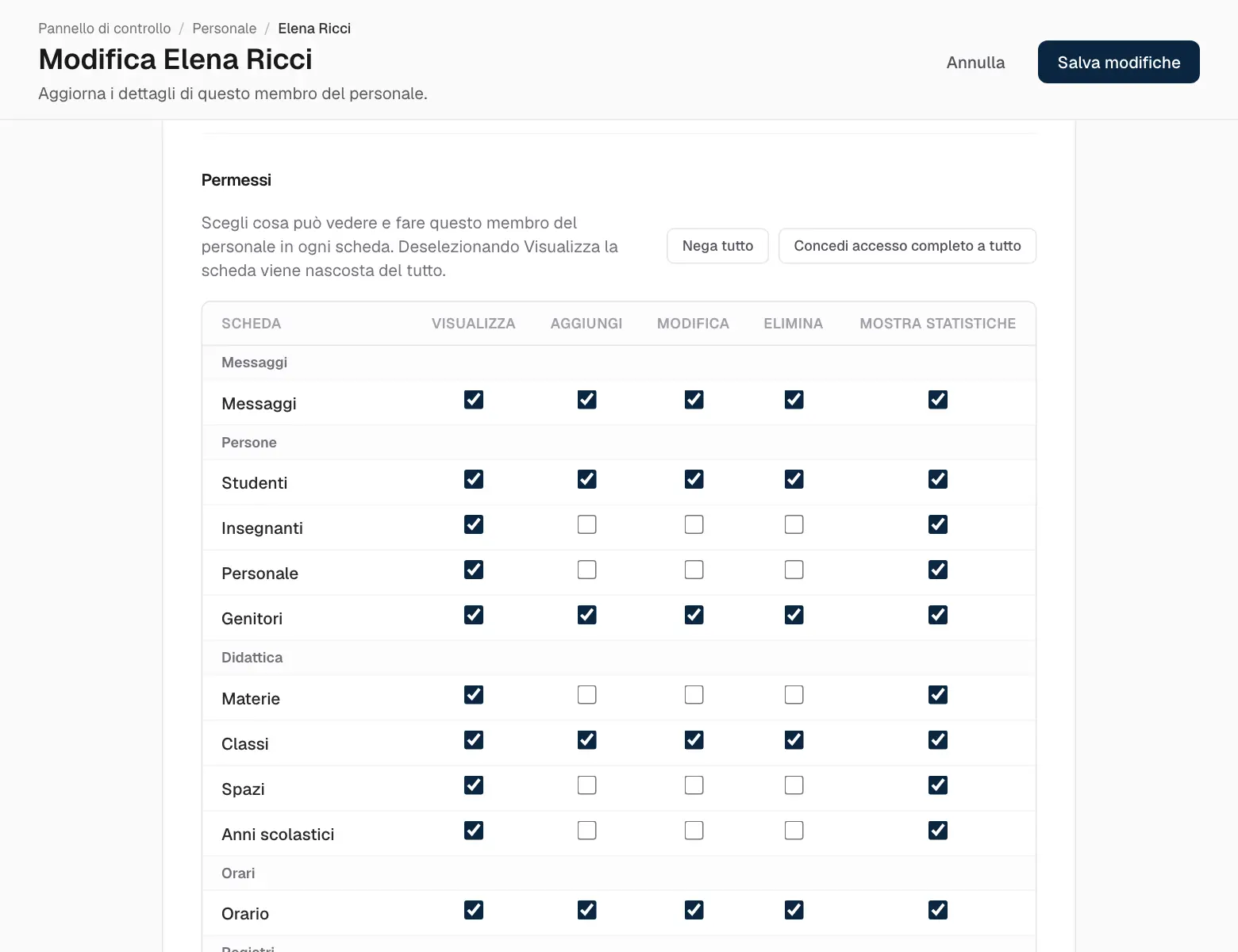1238x952 pixels.
Task: Grant all with Concedi accesso completo a tutto
Action: coord(907,246)
